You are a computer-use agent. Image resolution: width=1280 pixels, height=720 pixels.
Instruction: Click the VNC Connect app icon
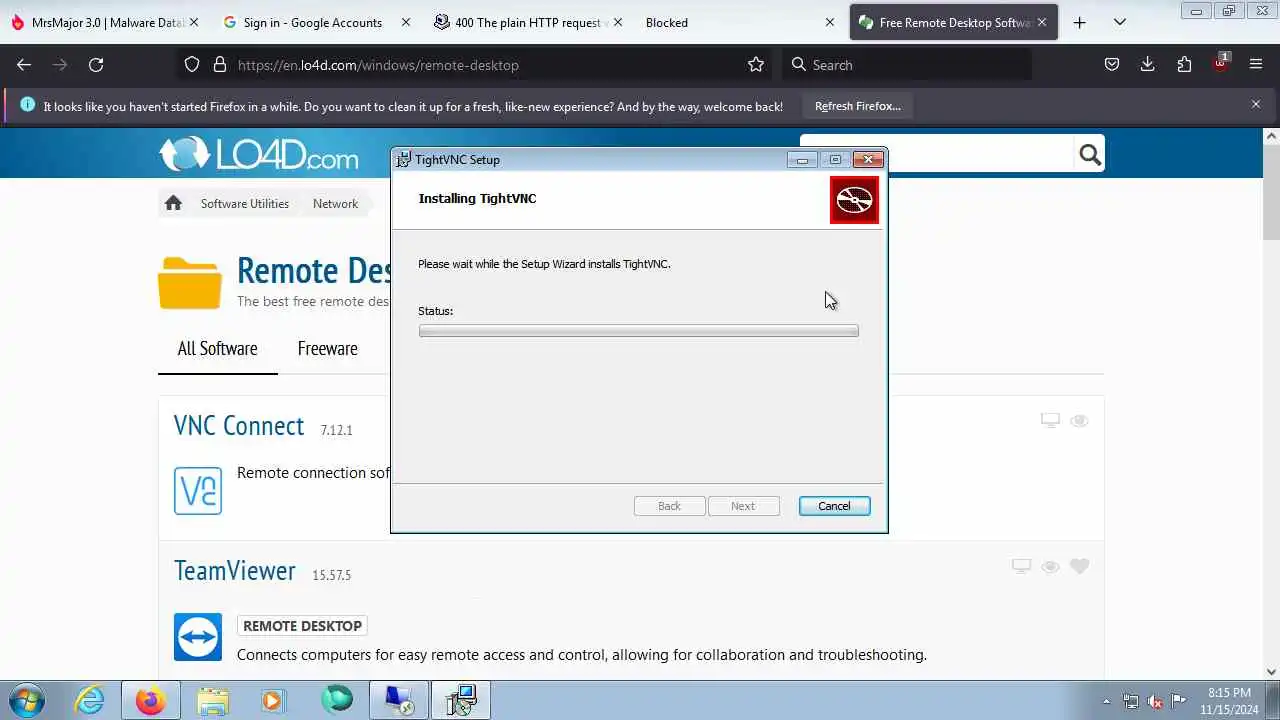[x=198, y=490]
